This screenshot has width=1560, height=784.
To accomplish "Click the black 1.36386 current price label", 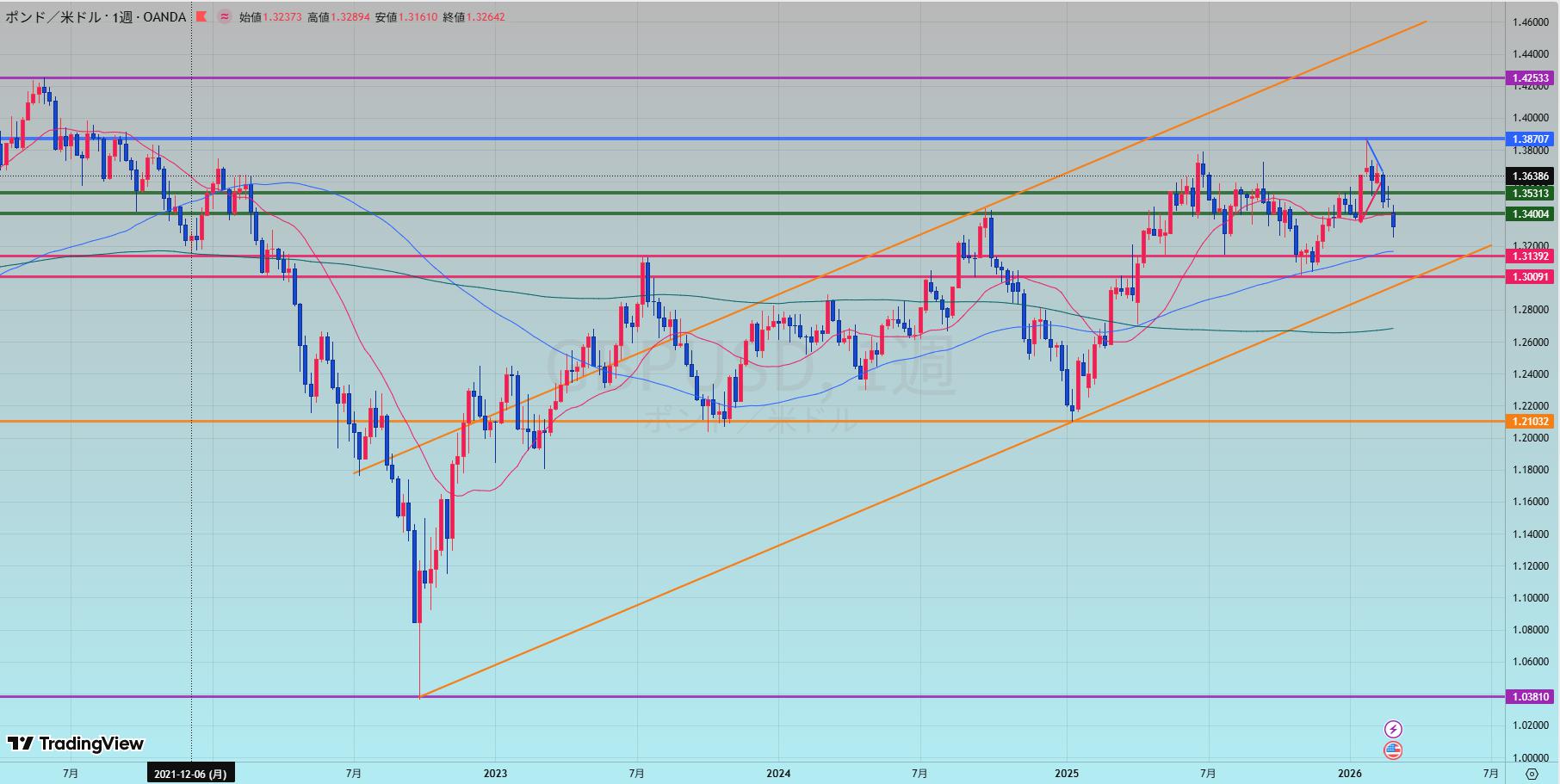I will [1531, 176].
